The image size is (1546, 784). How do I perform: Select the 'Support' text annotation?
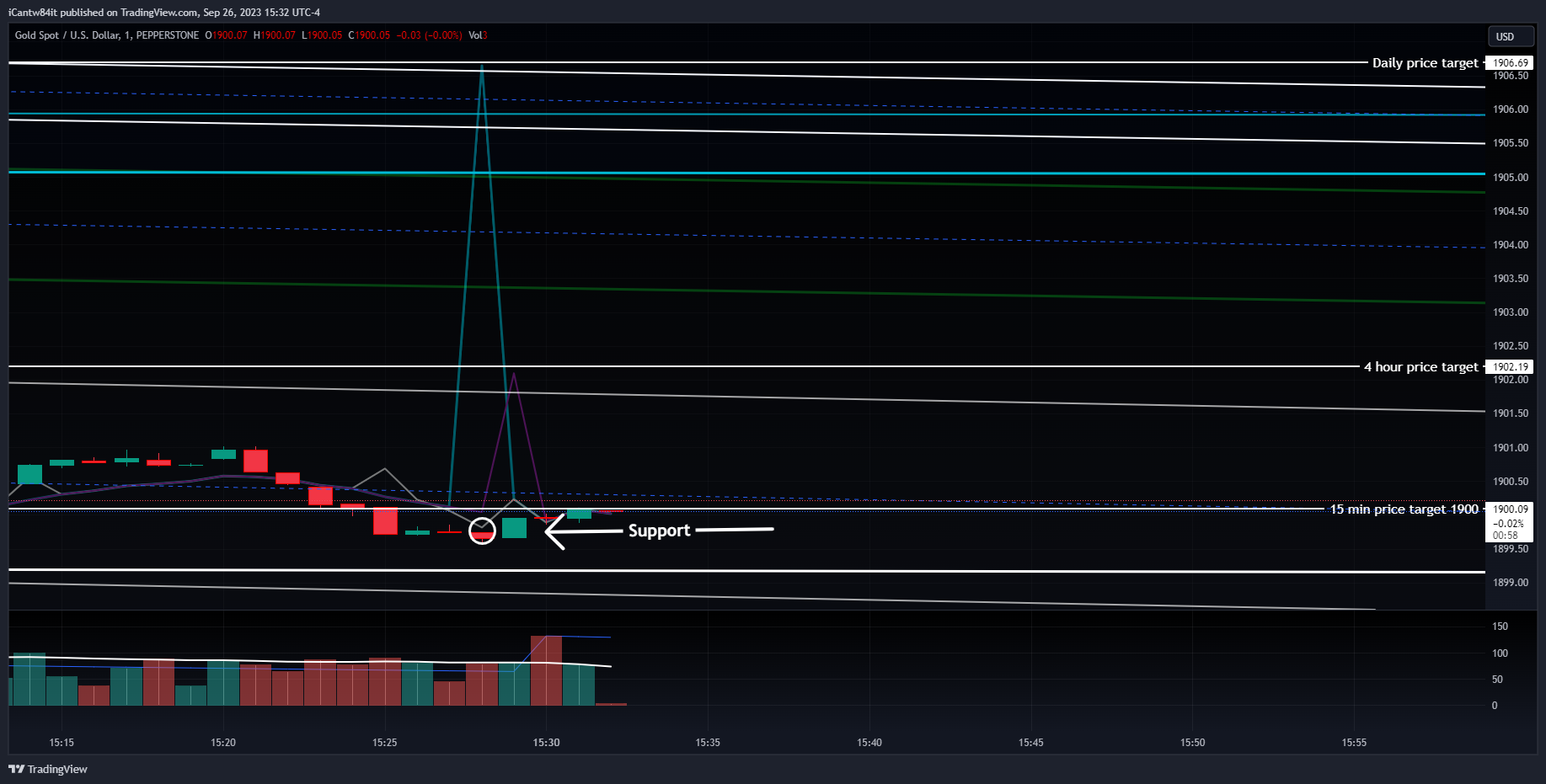(660, 531)
